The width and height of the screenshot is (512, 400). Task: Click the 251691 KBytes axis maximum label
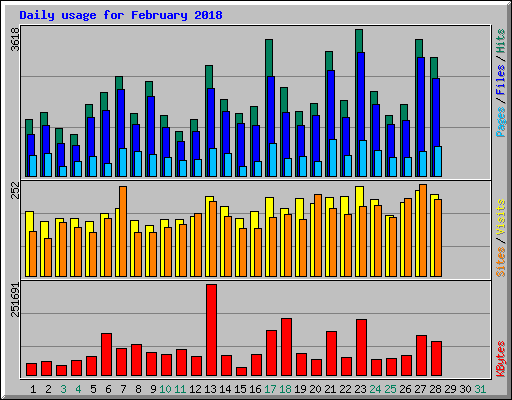pos(15,299)
